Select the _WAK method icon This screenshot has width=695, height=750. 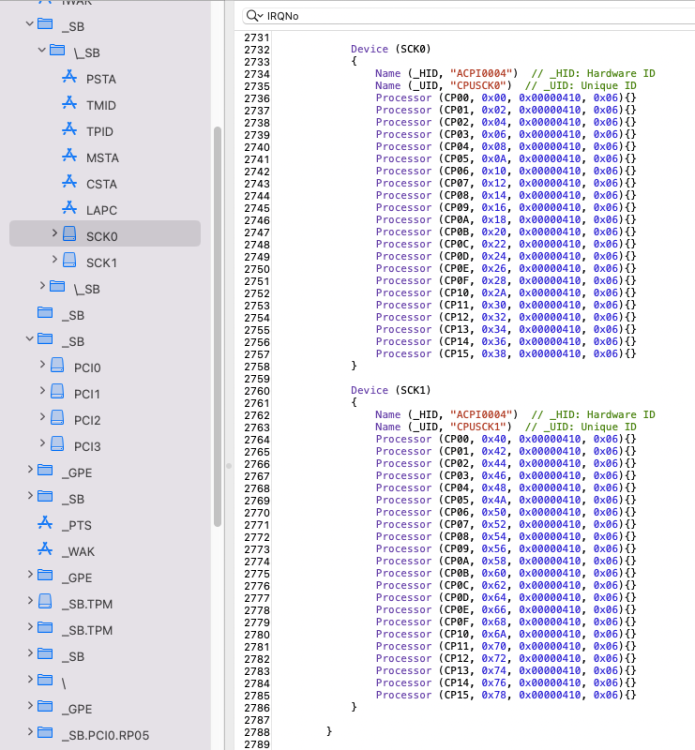(45, 550)
